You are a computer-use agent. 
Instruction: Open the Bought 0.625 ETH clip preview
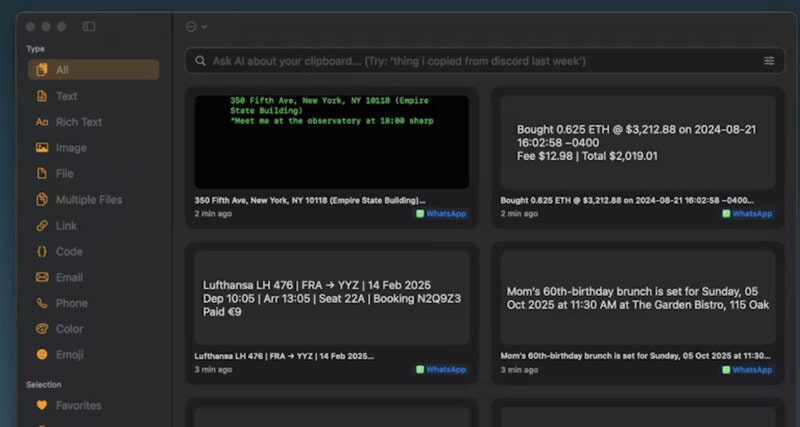(x=638, y=142)
